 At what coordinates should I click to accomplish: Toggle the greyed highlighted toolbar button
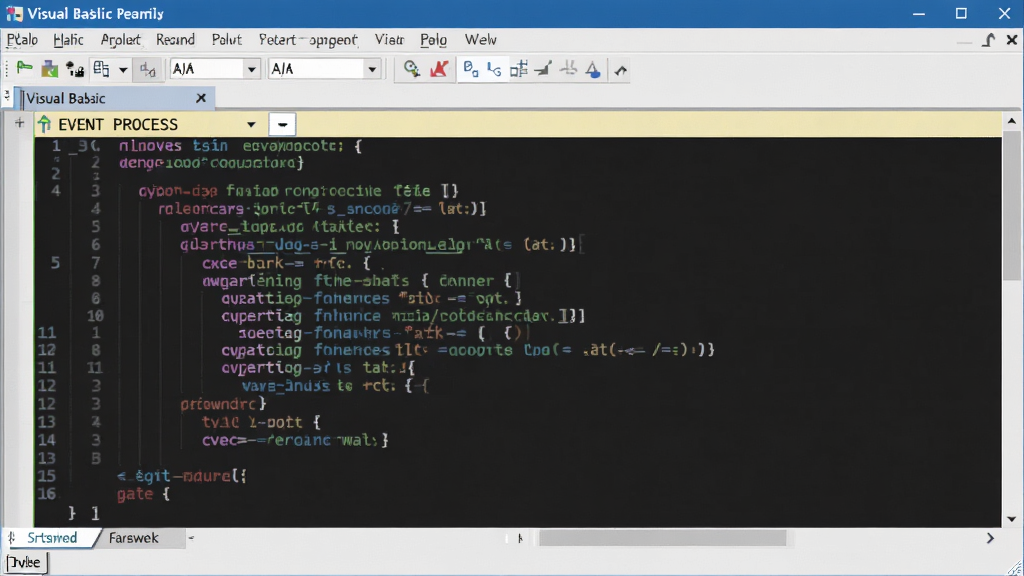click(148, 69)
